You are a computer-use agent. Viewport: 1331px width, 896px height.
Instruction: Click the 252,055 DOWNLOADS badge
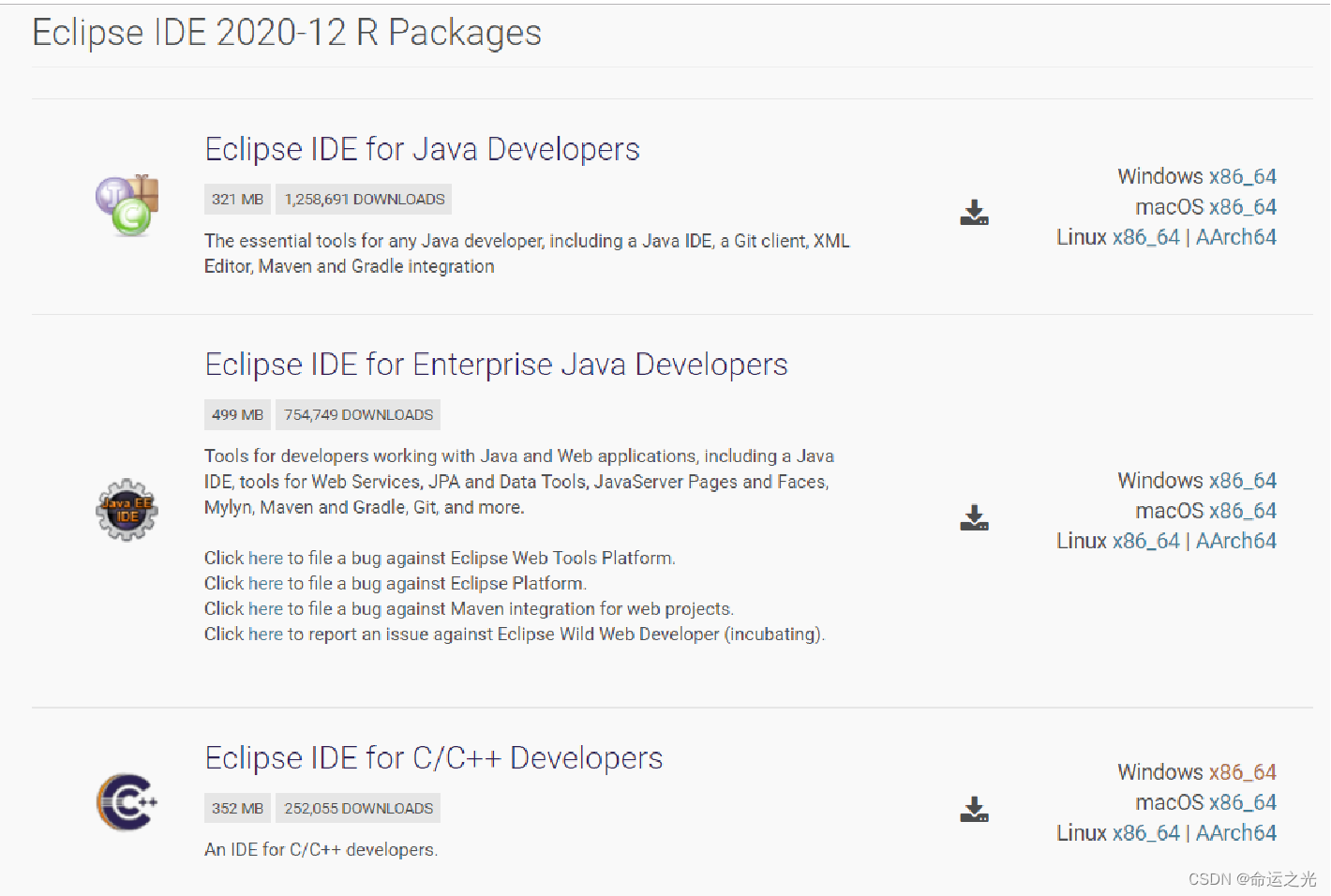pyautogui.click(x=358, y=808)
